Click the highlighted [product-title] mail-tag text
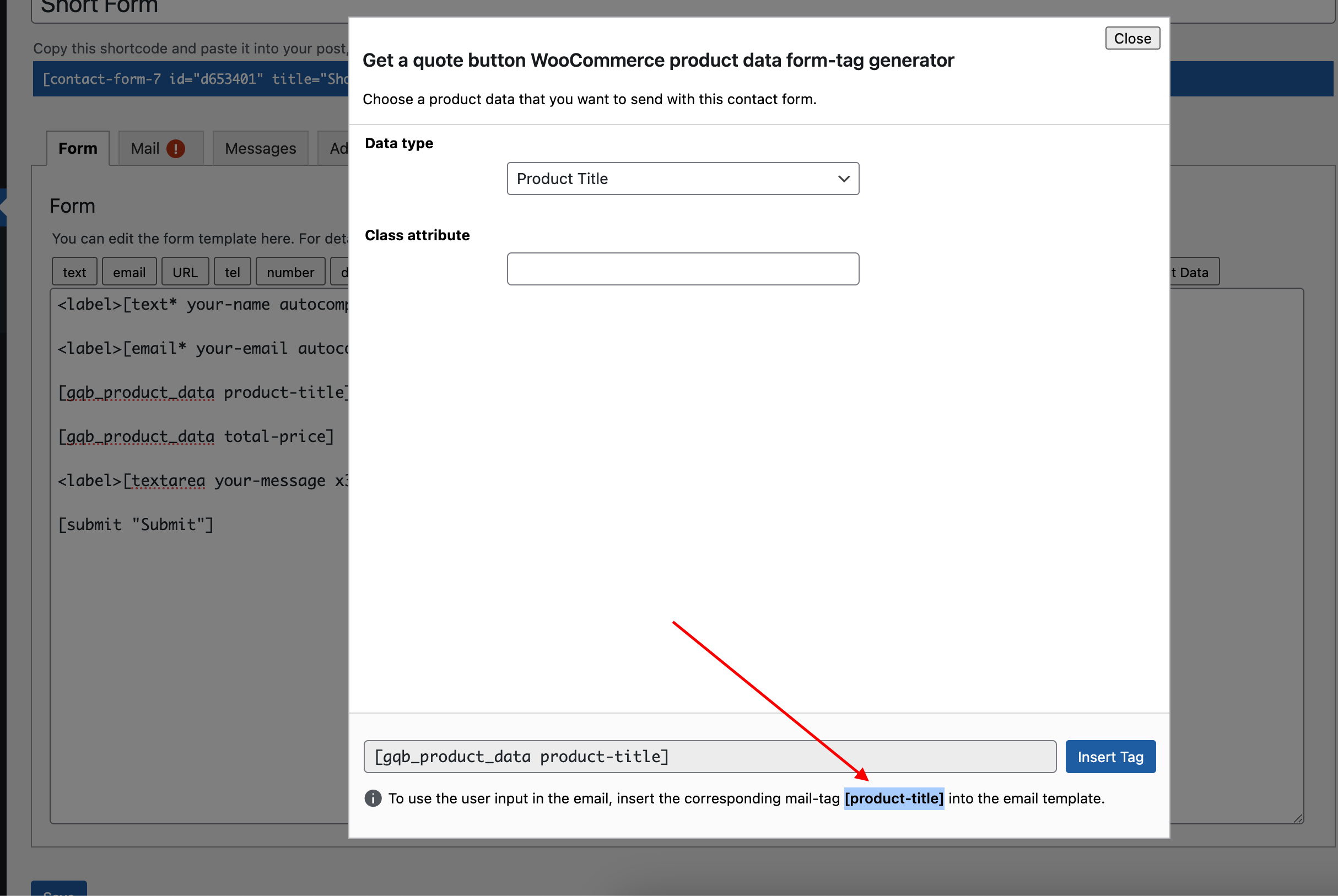The height and width of the screenshot is (896, 1338). pyautogui.click(x=893, y=798)
